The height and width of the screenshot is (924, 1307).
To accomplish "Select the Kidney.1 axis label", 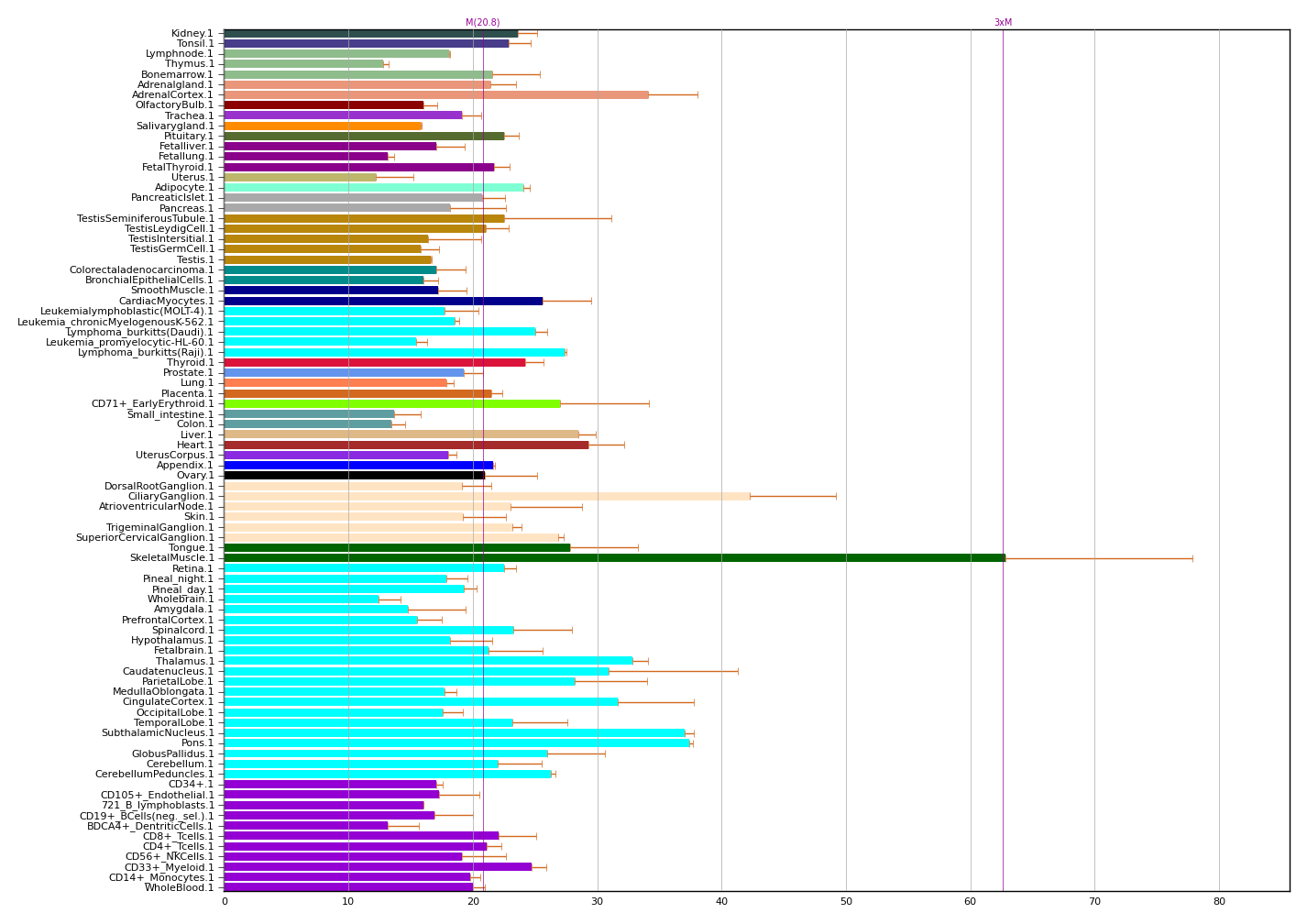I will (192, 34).
